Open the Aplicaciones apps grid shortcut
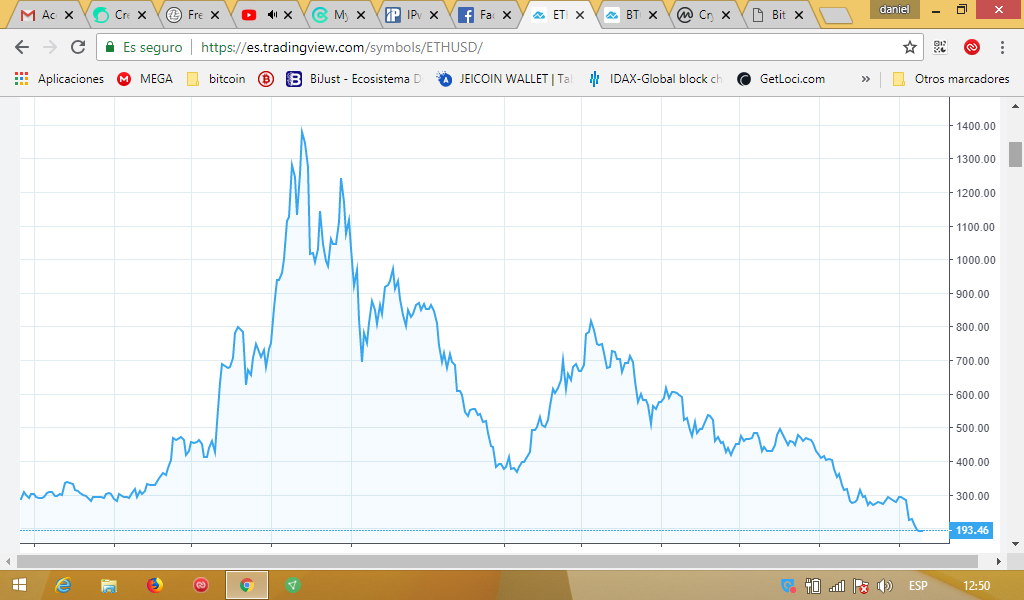This screenshot has width=1024, height=600. coord(59,79)
